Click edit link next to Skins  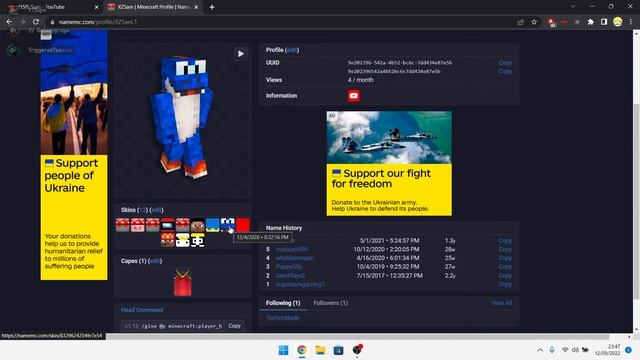coord(157,210)
